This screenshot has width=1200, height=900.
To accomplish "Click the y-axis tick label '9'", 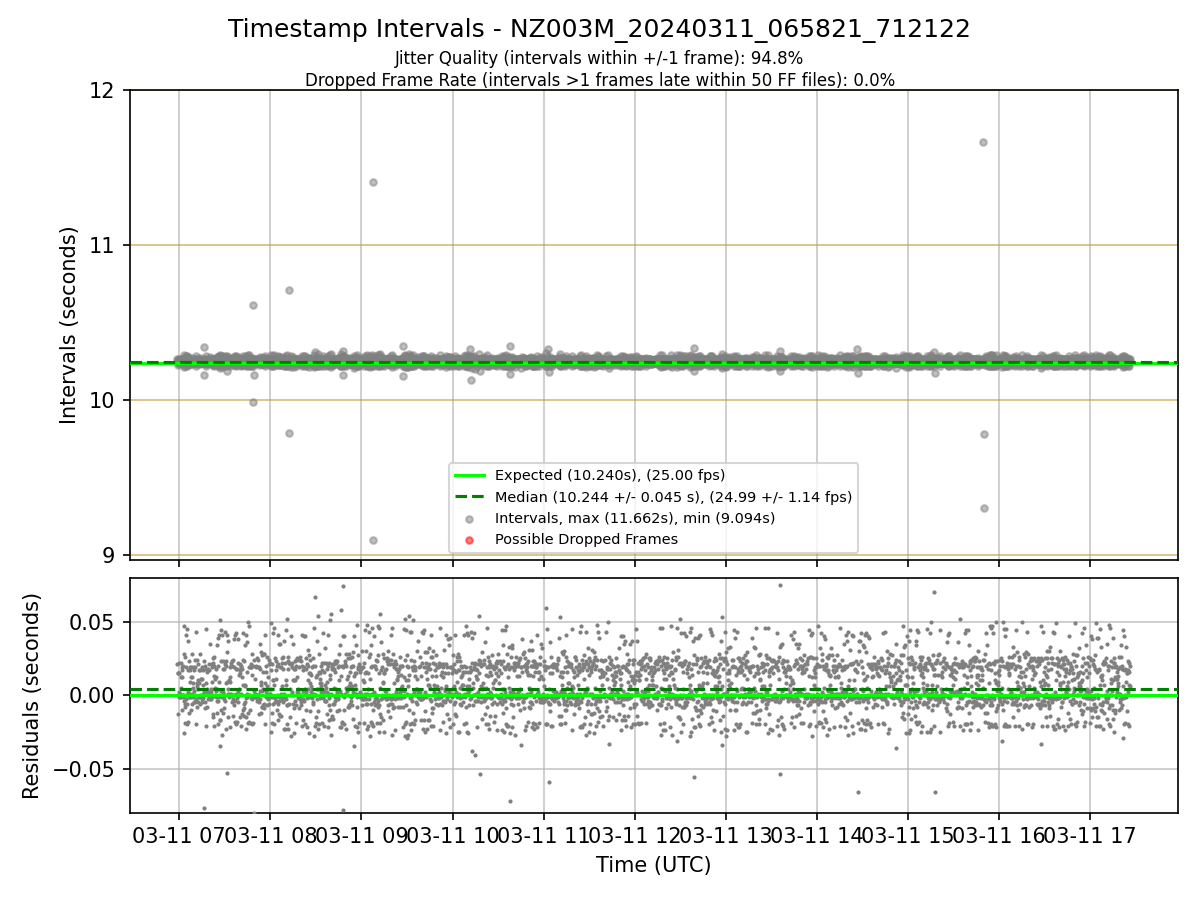I will click(x=111, y=555).
